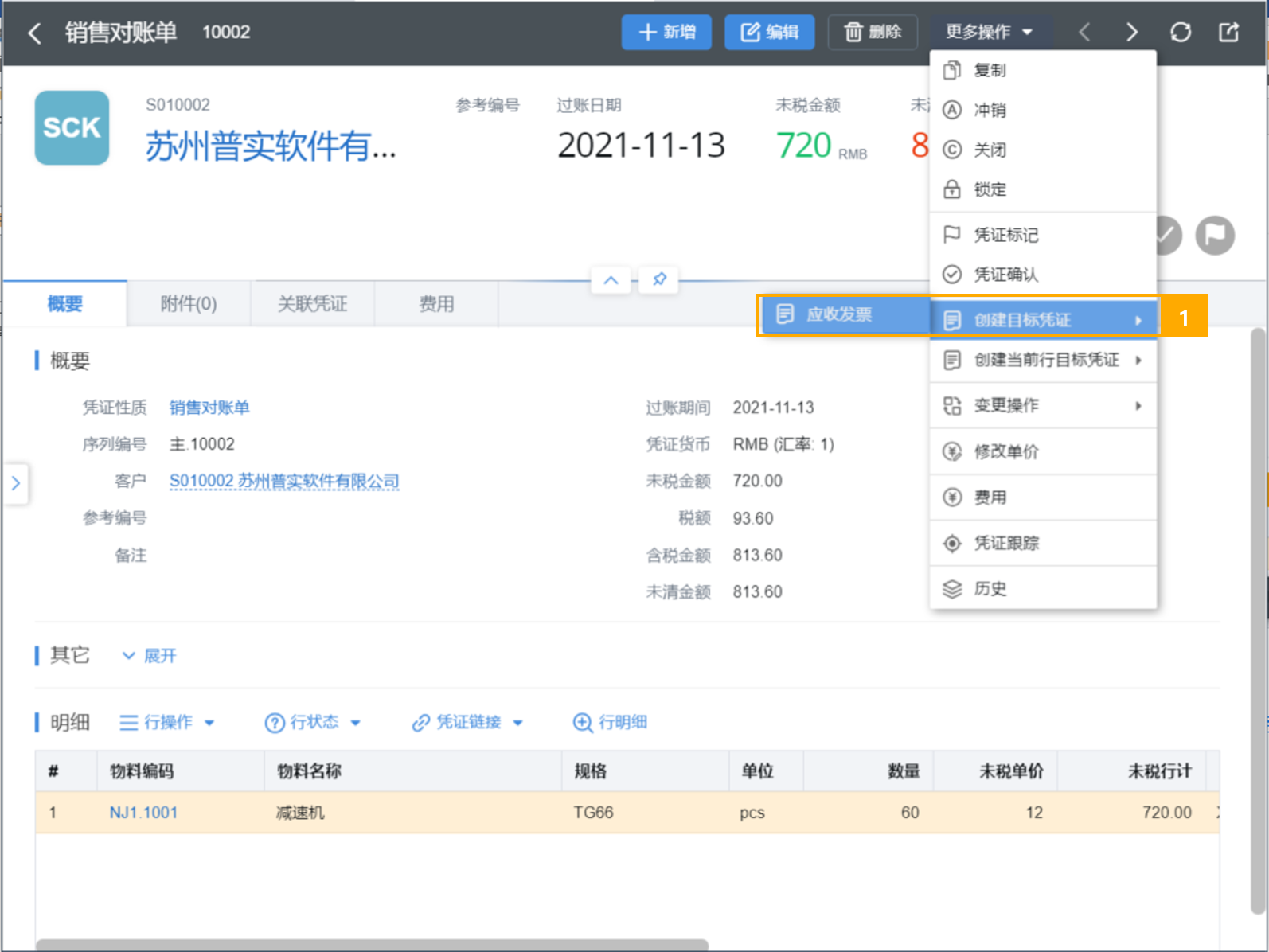Open the 销售对账单 document type link
Viewport: 1269px width, 952px height.
coord(209,408)
